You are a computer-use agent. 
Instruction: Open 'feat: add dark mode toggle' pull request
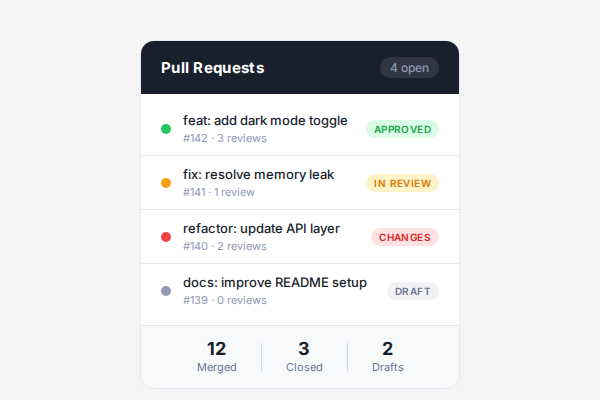coord(265,121)
